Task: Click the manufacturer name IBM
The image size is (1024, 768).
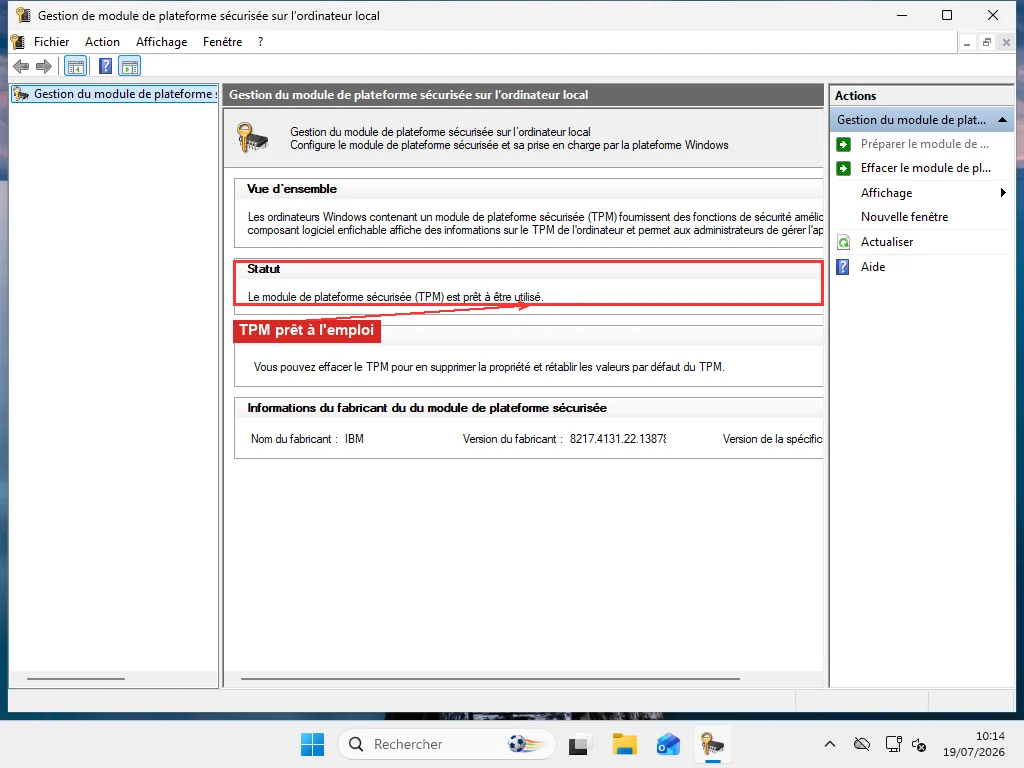Action: coord(354,439)
